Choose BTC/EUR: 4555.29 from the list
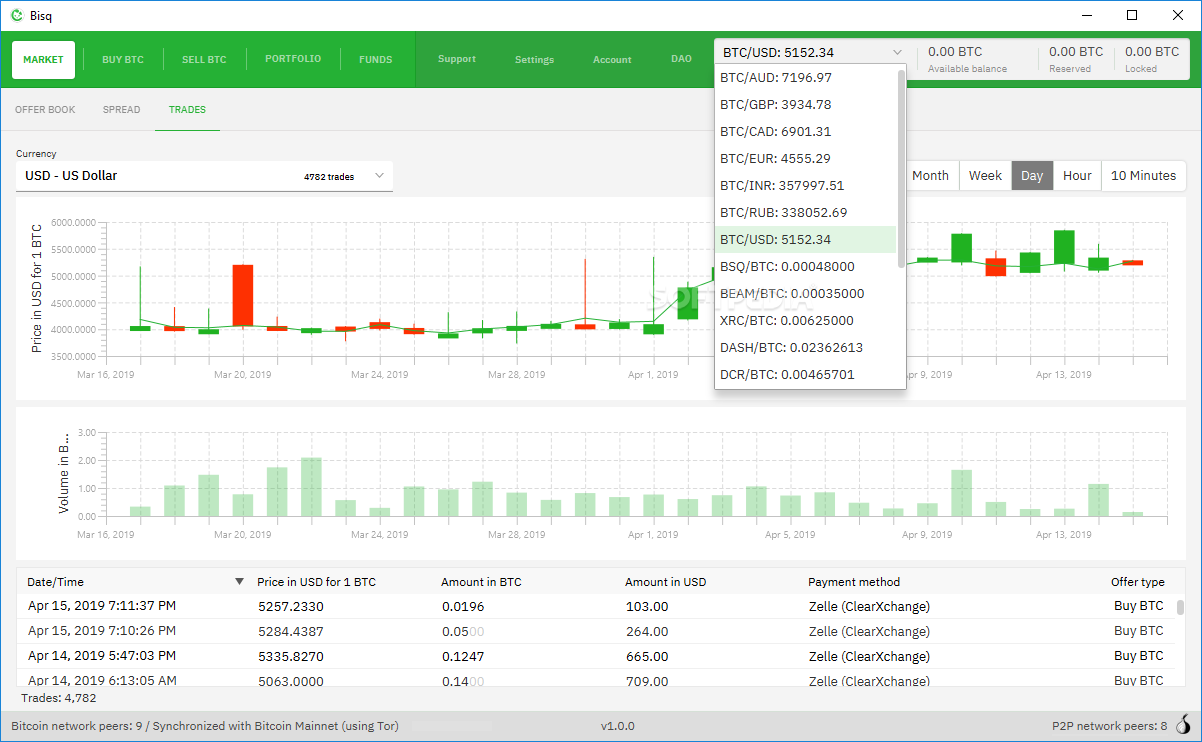 pos(806,158)
